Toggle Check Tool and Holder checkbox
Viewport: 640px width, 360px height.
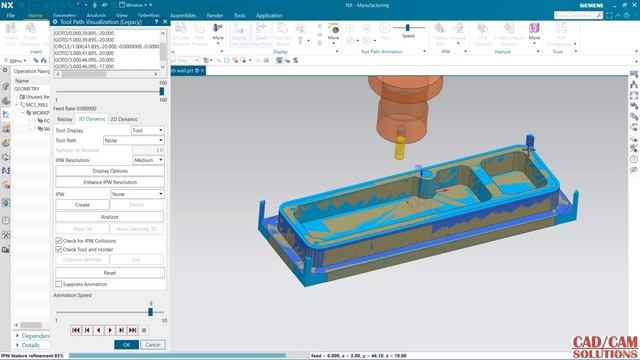pyautogui.click(x=59, y=249)
